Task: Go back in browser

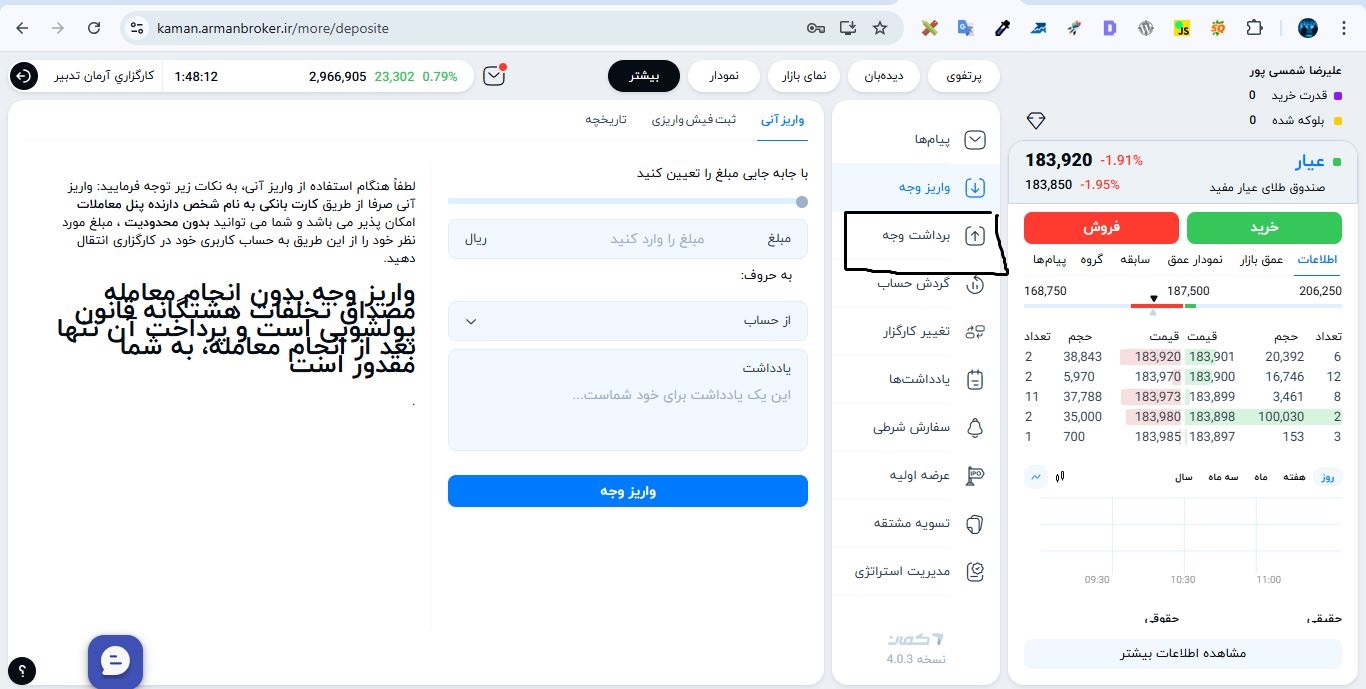Action: coord(22,28)
